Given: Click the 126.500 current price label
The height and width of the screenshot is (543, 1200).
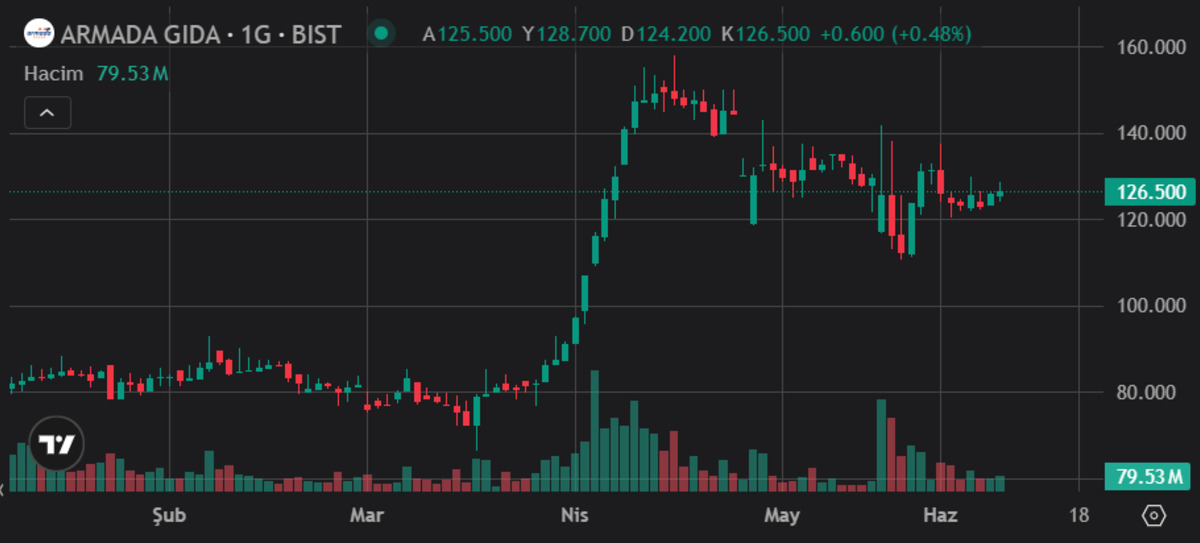Looking at the screenshot, I should click(x=1150, y=192).
